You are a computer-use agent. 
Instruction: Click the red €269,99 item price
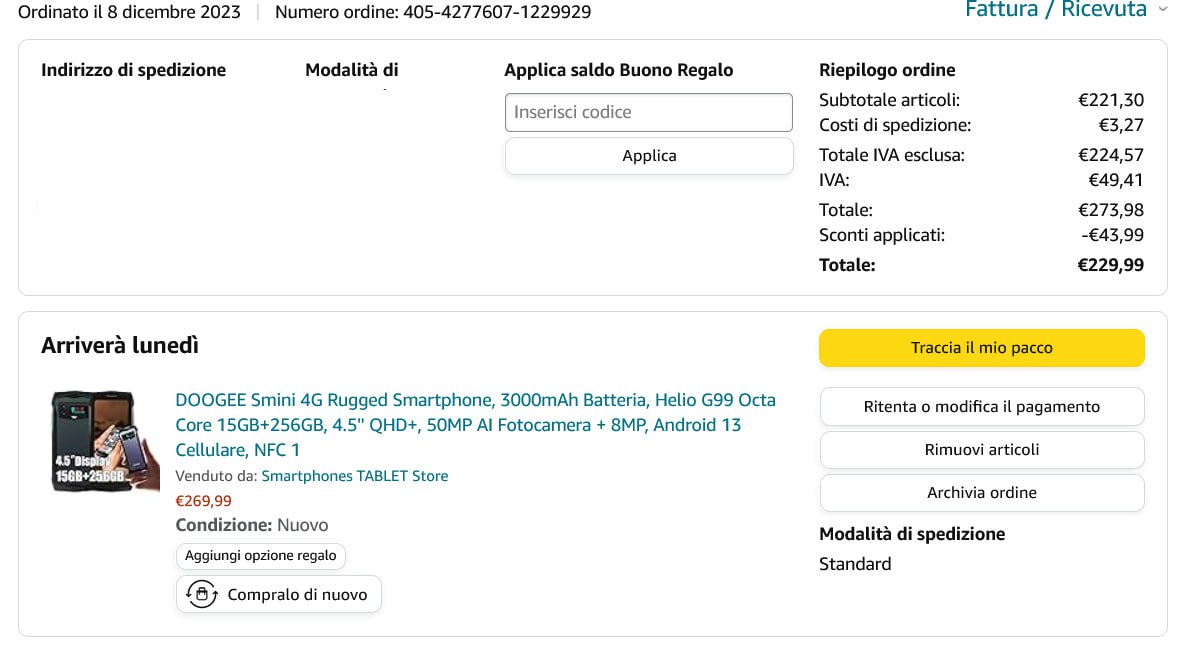(203, 501)
